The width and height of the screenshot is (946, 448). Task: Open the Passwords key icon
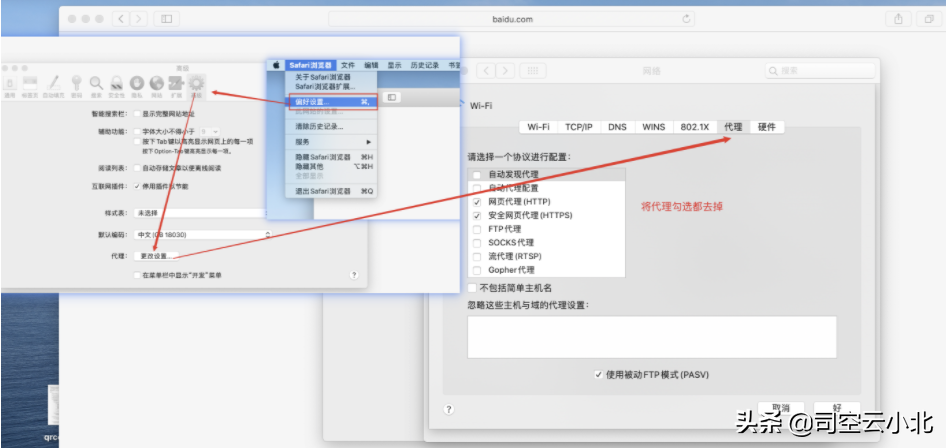click(x=77, y=85)
